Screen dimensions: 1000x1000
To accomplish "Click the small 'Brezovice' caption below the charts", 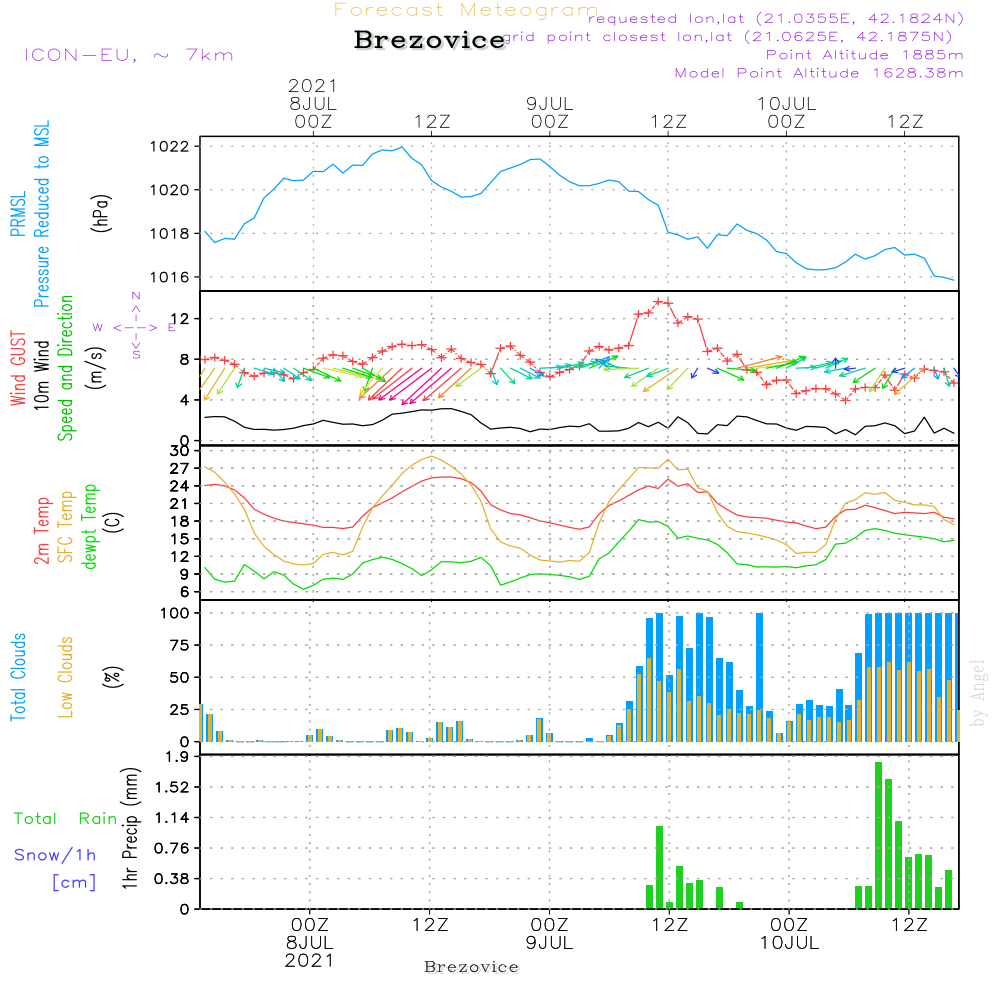I will coord(471,967).
